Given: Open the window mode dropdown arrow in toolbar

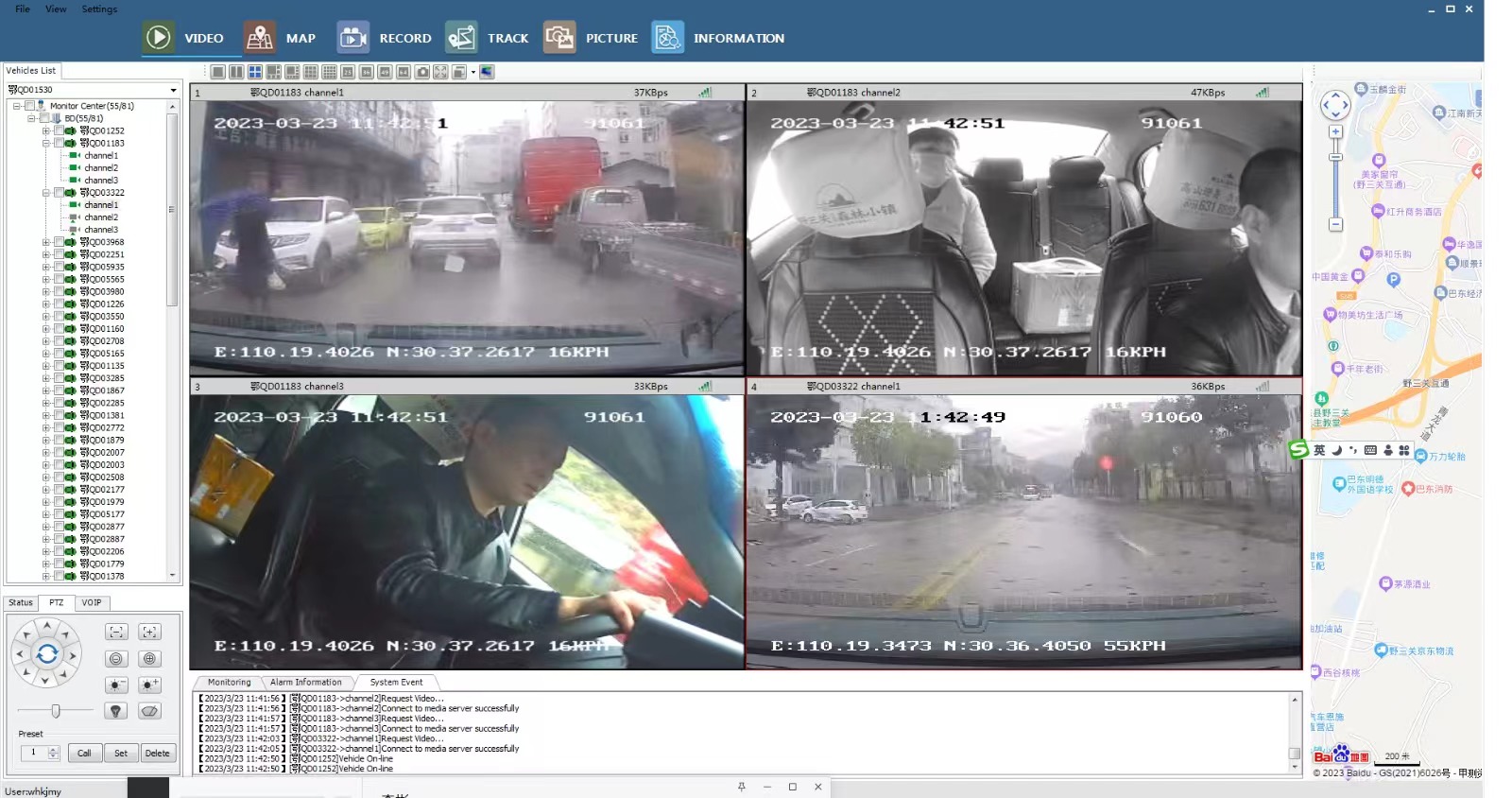Looking at the screenshot, I should (473, 72).
